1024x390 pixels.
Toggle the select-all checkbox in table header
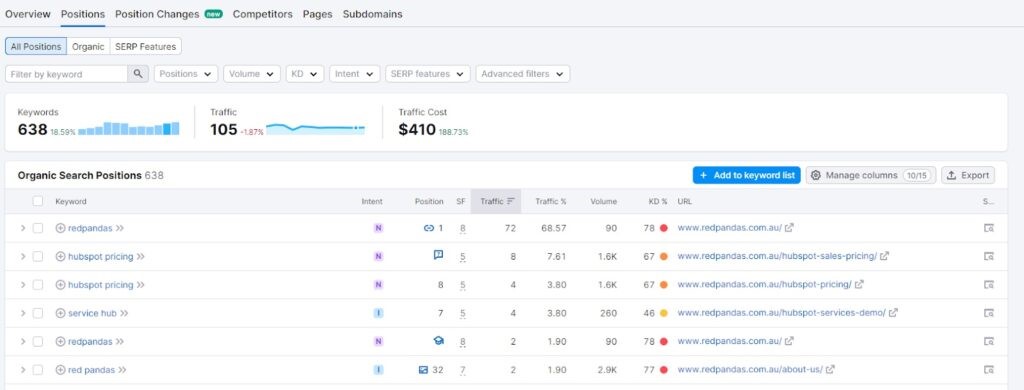click(x=38, y=201)
